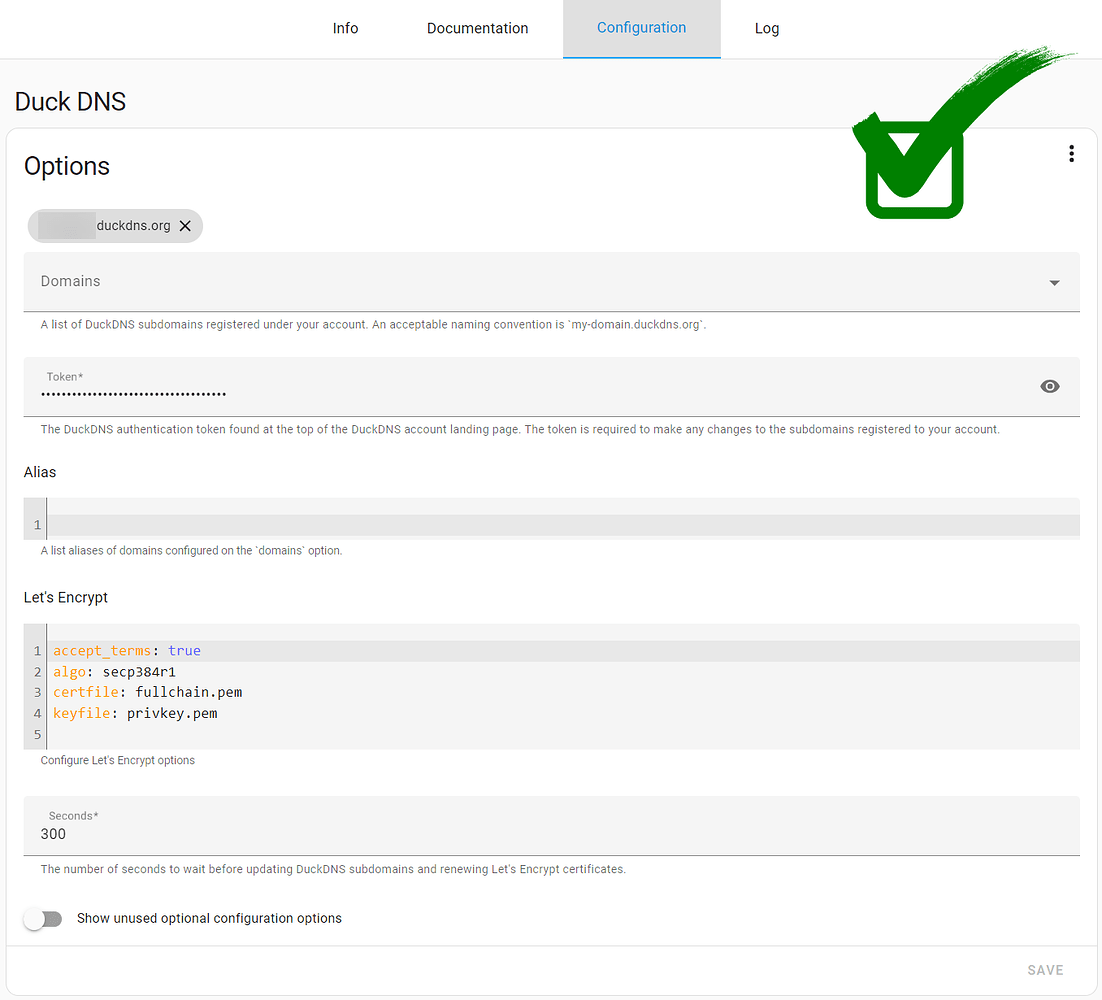The width and height of the screenshot is (1102, 1000).
Task: Open the Documentation tab
Action: (477, 29)
